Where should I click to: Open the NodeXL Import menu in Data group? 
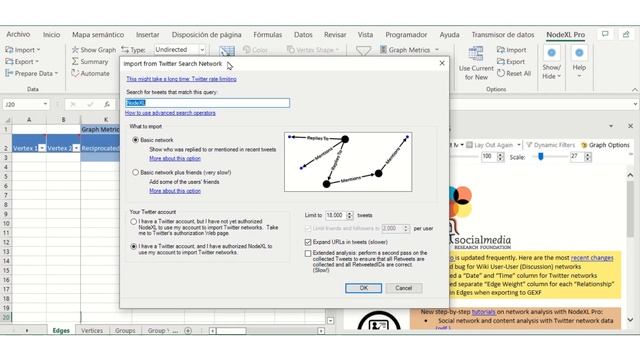pos(22,50)
